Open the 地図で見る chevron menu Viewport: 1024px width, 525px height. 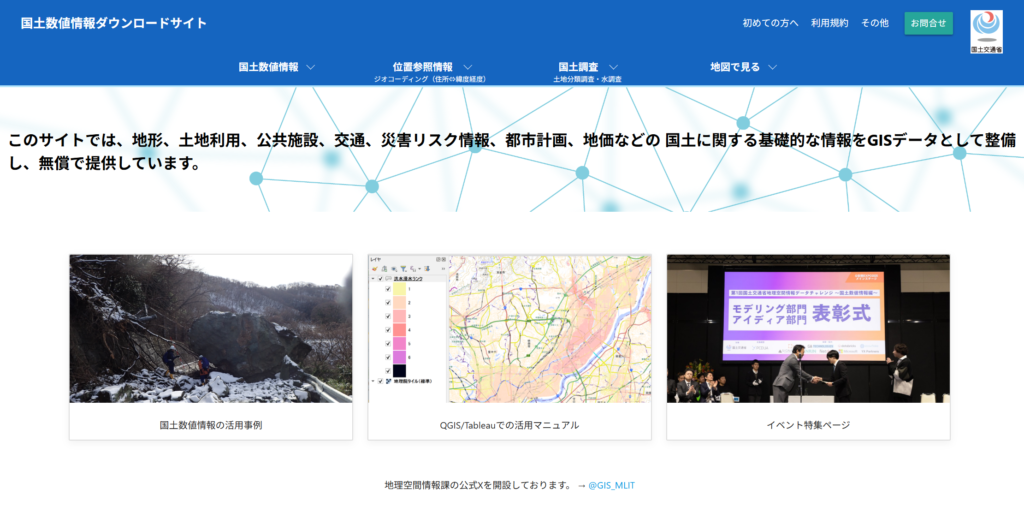click(x=773, y=67)
